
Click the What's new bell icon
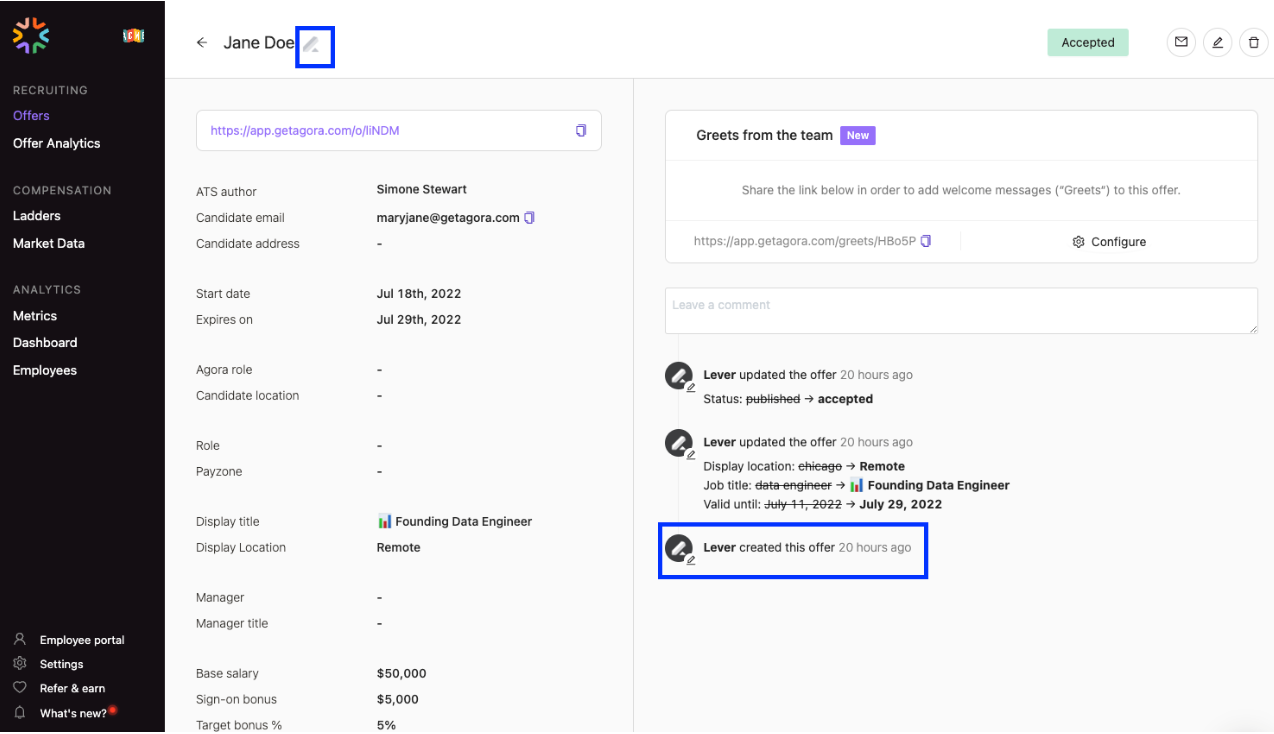[19, 712]
